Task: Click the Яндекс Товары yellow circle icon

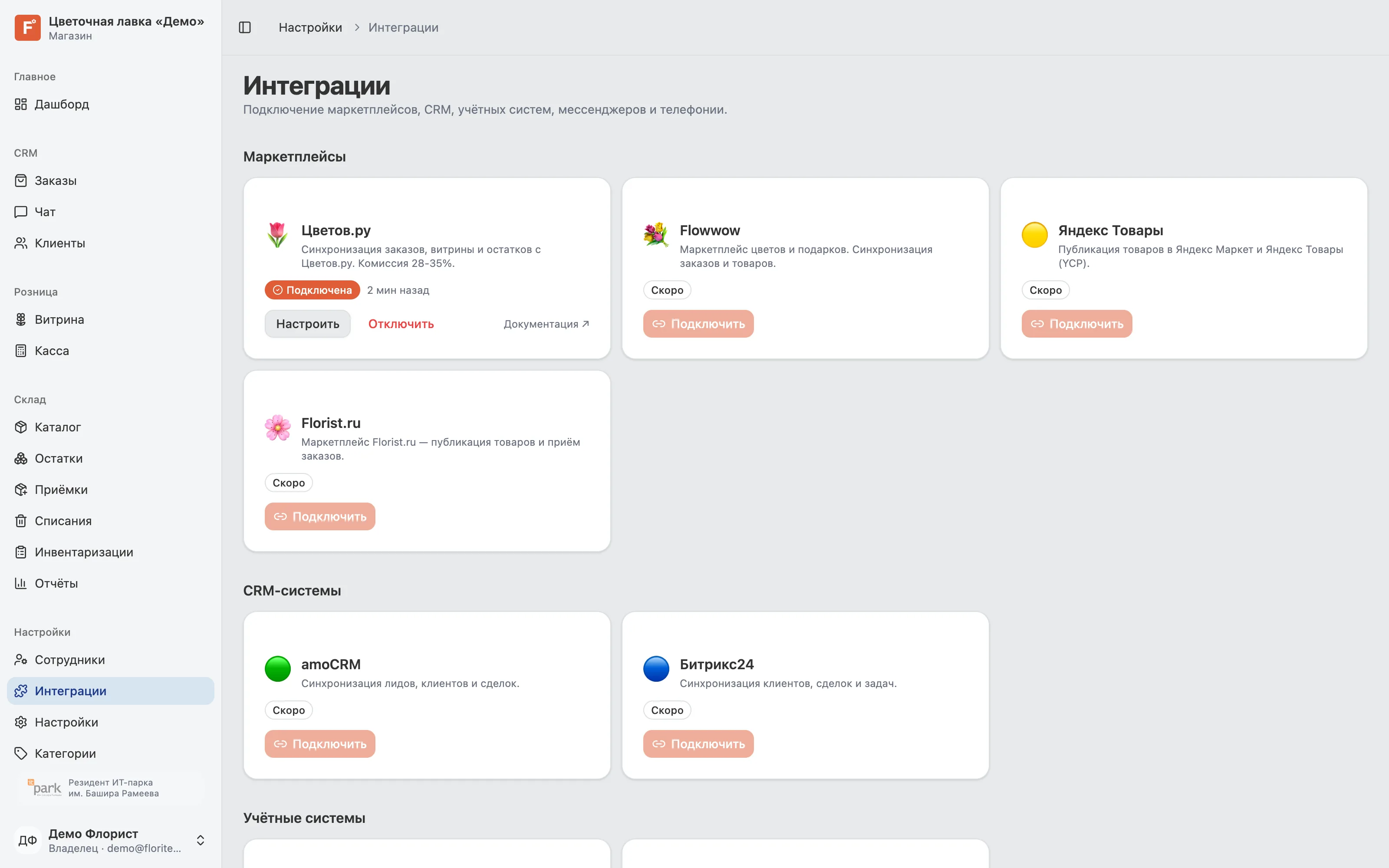Action: coord(1034,235)
